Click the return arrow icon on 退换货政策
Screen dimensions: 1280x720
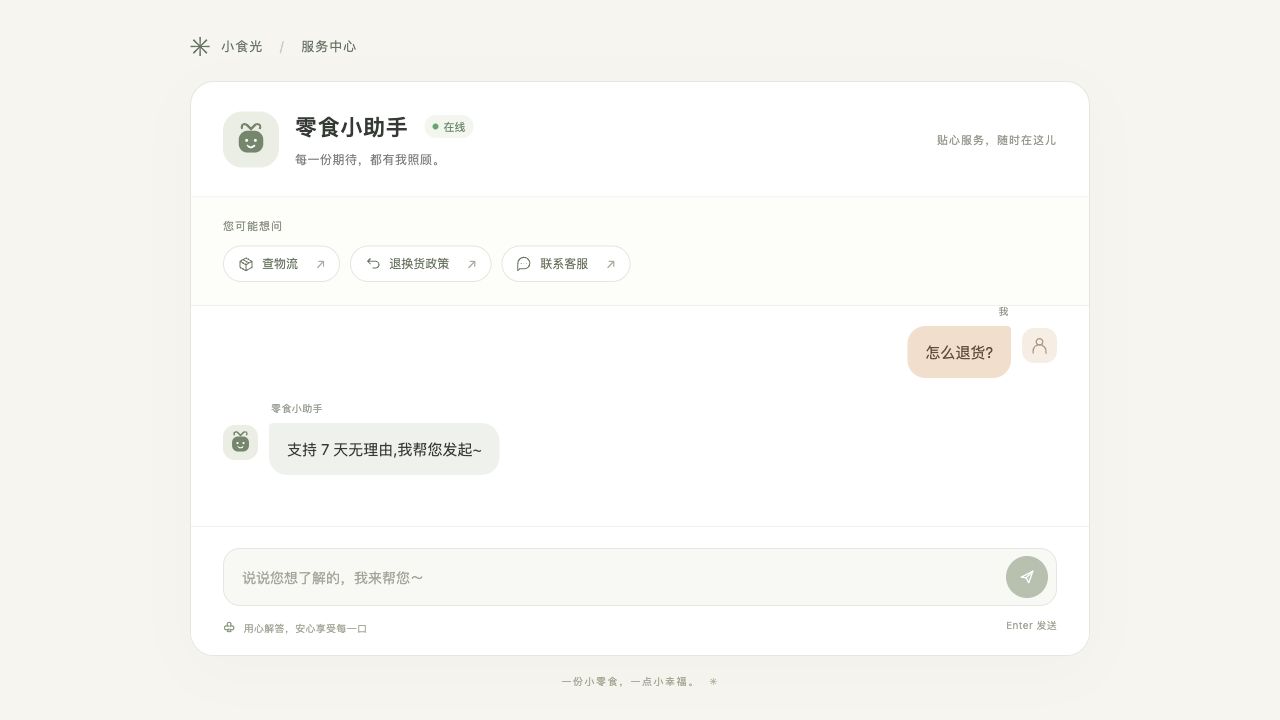pos(373,264)
